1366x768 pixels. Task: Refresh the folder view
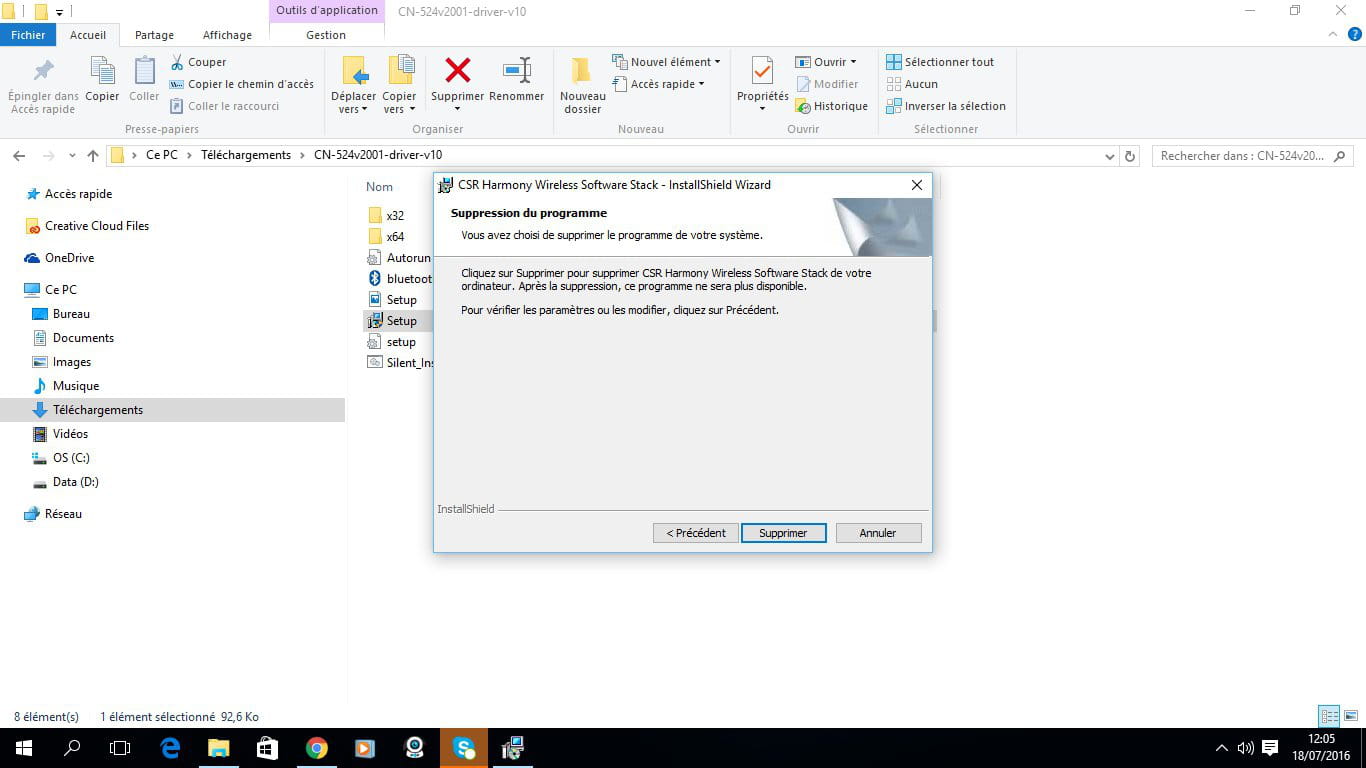tap(1130, 156)
